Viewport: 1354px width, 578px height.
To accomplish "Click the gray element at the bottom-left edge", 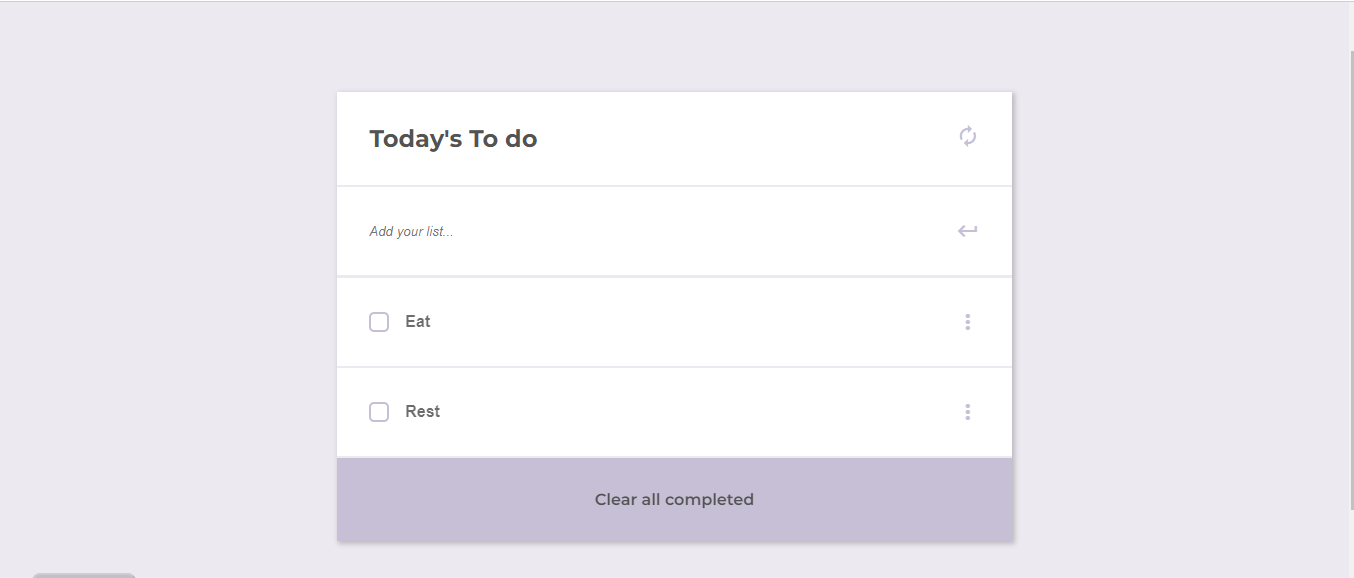I will tap(84, 575).
